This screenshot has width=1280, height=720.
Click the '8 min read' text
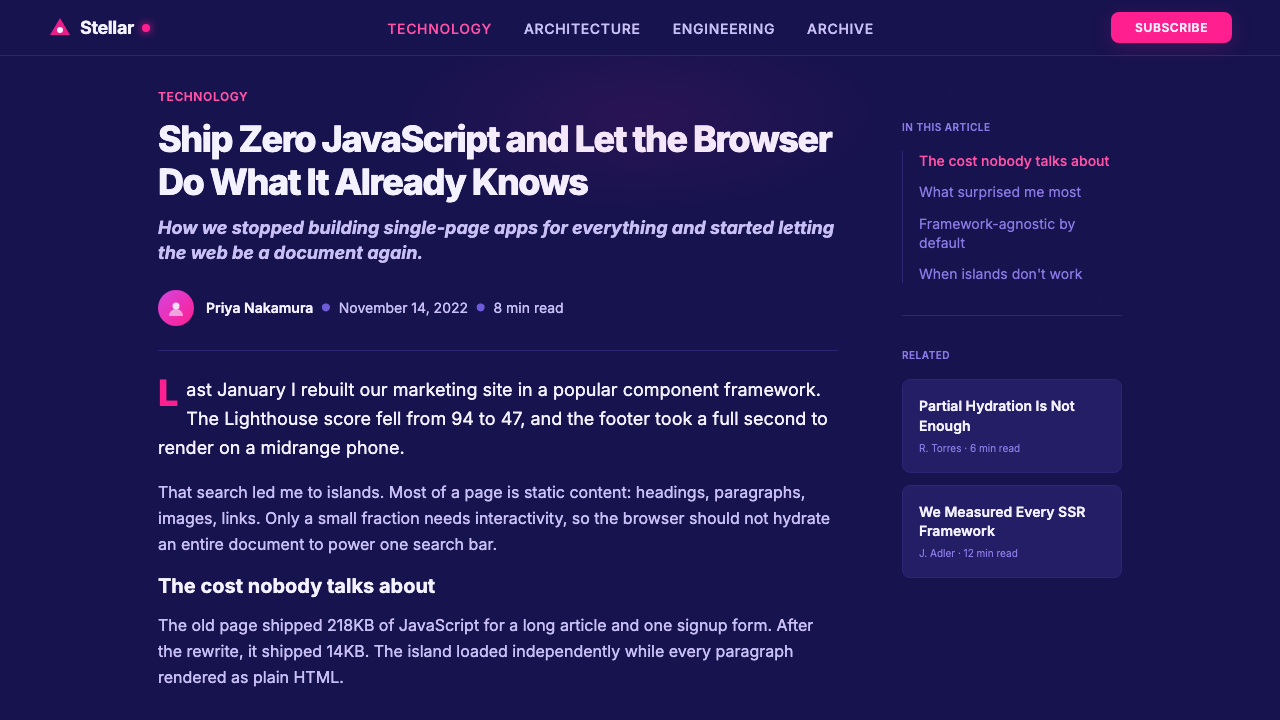[x=528, y=308]
